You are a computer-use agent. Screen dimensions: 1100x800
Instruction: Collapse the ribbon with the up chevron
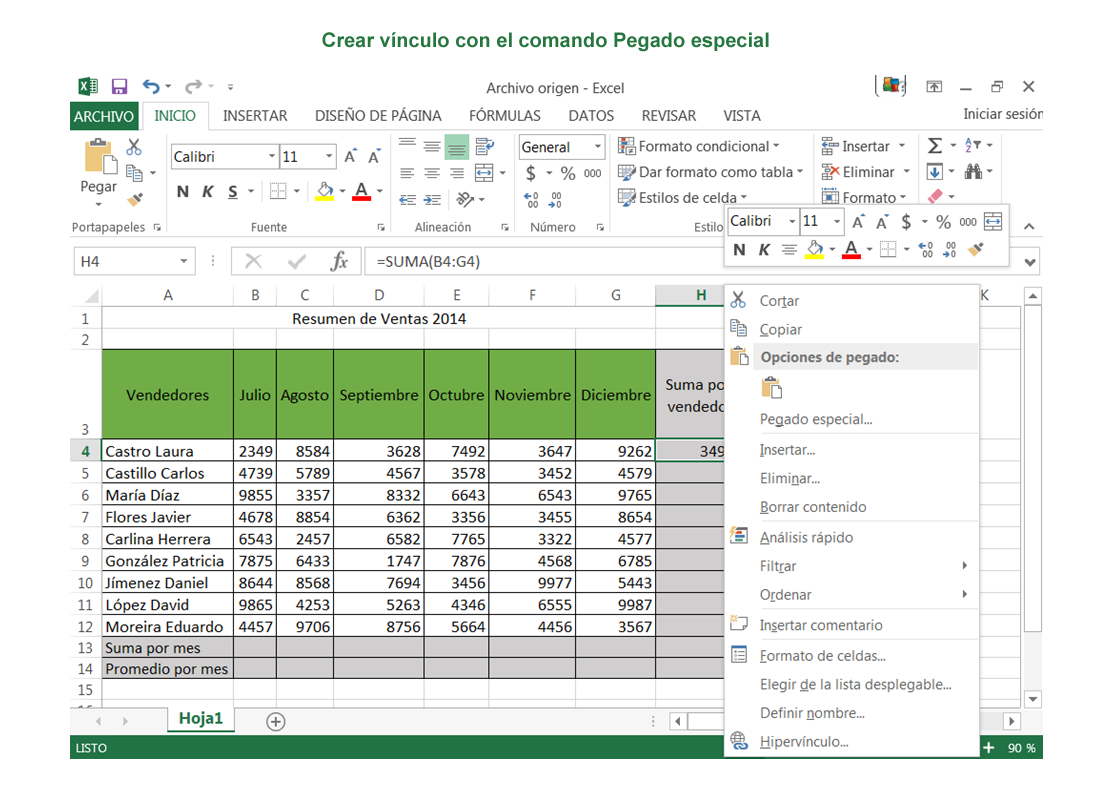click(1029, 227)
